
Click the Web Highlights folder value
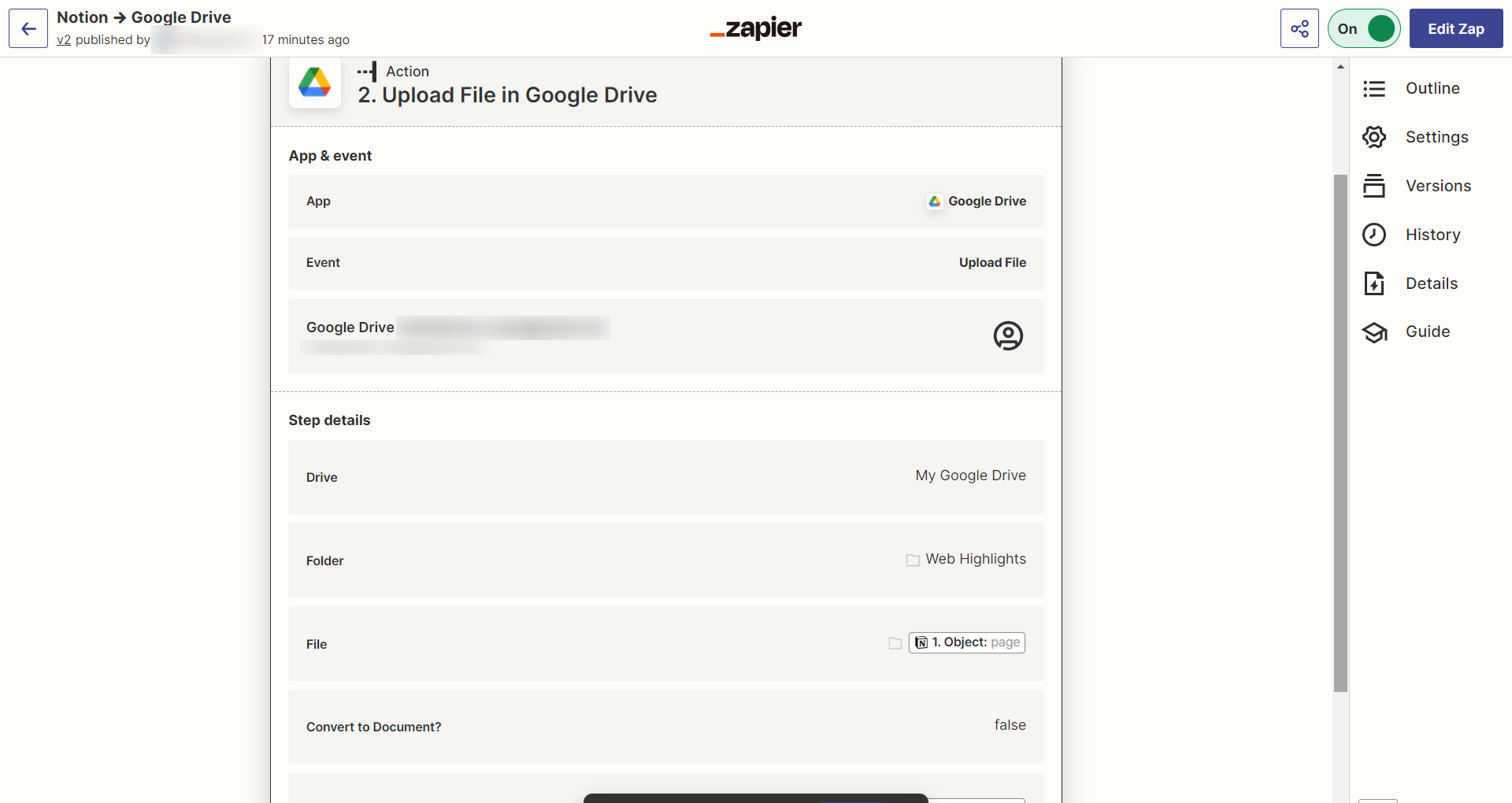coord(976,559)
